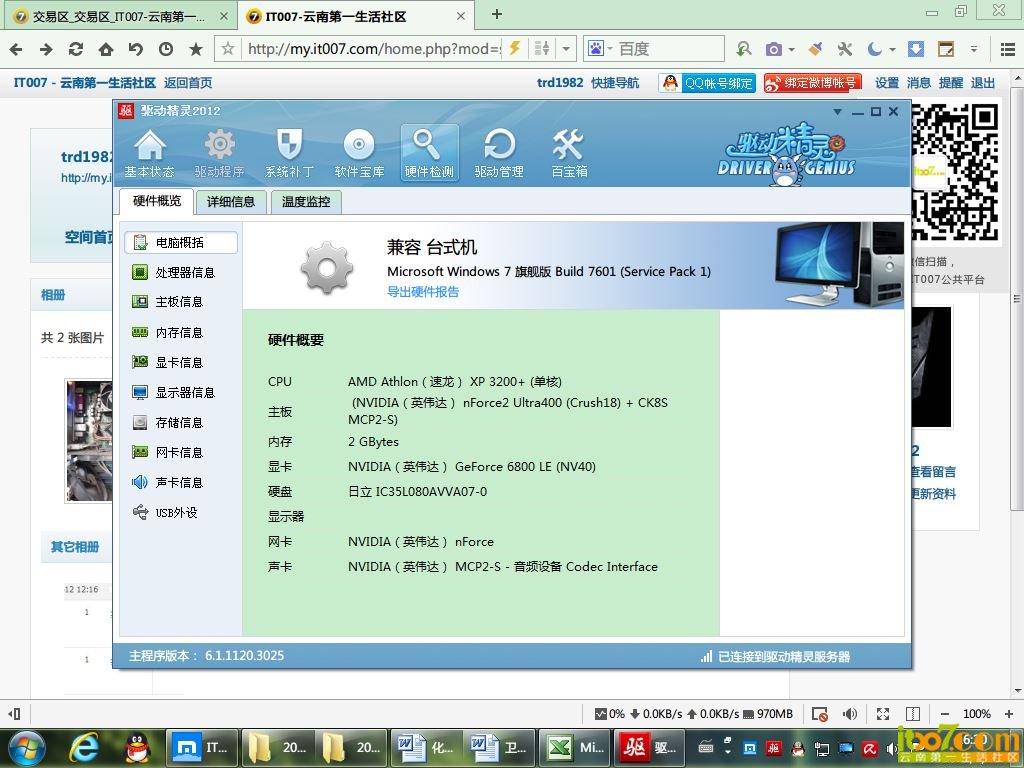1024x768 pixels.
Task: Open Windows Start menu orb
Action: [27, 748]
